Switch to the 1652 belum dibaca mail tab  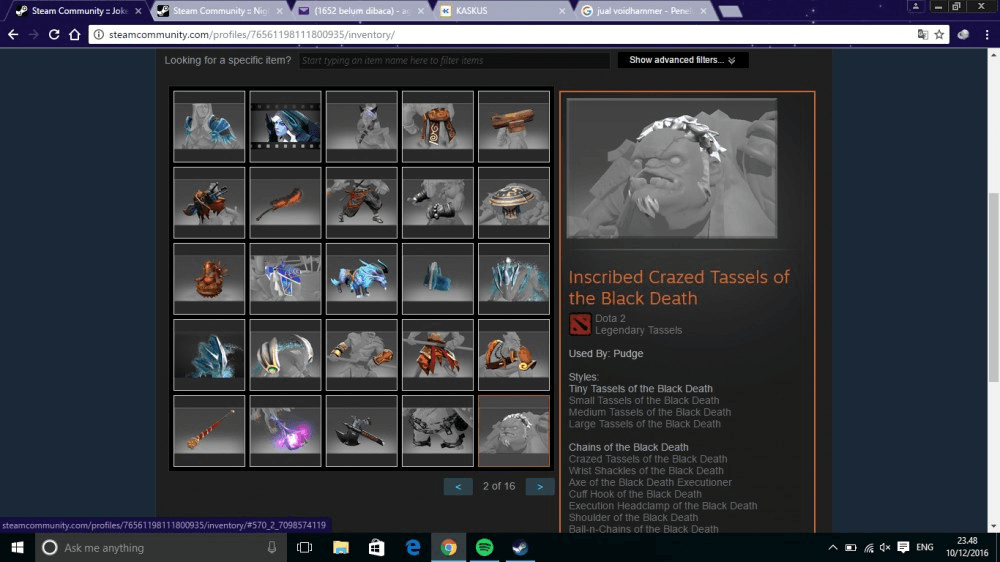point(362,11)
